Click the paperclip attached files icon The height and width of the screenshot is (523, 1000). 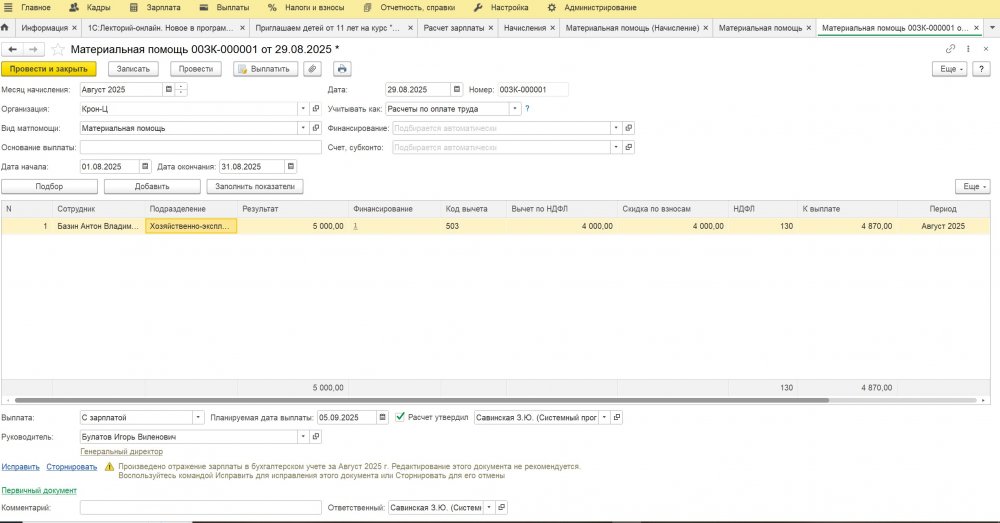point(313,69)
